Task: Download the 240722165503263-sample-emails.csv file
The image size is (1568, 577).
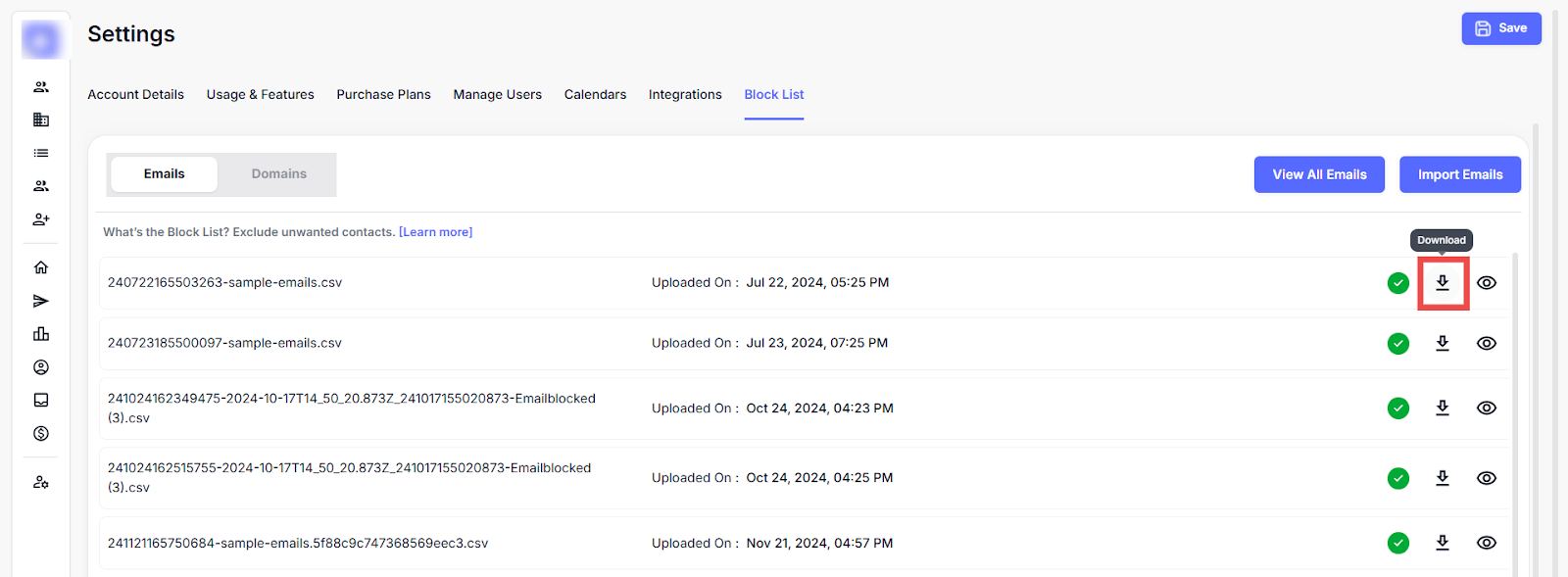Action: coord(1443,283)
